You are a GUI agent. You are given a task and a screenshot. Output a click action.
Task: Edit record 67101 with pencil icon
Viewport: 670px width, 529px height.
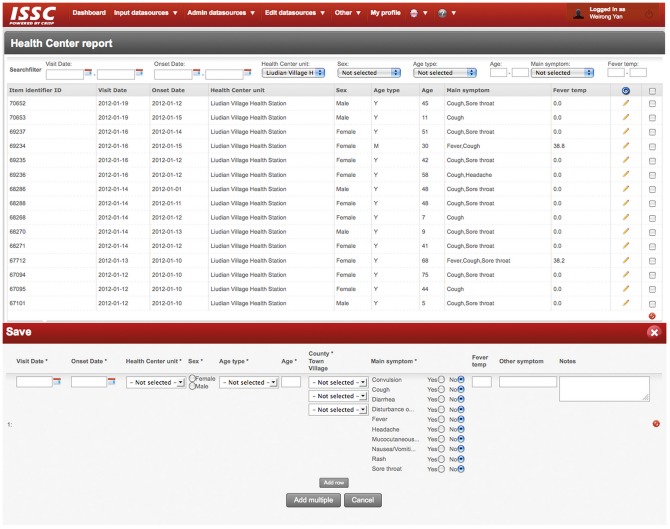(x=626, y=303)
